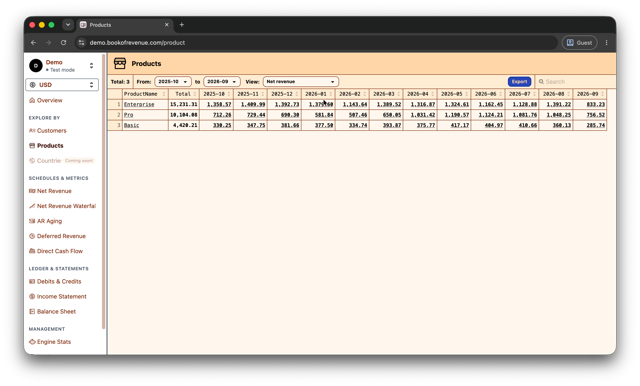Go forward using the browser forward arrow

(48, 42)
